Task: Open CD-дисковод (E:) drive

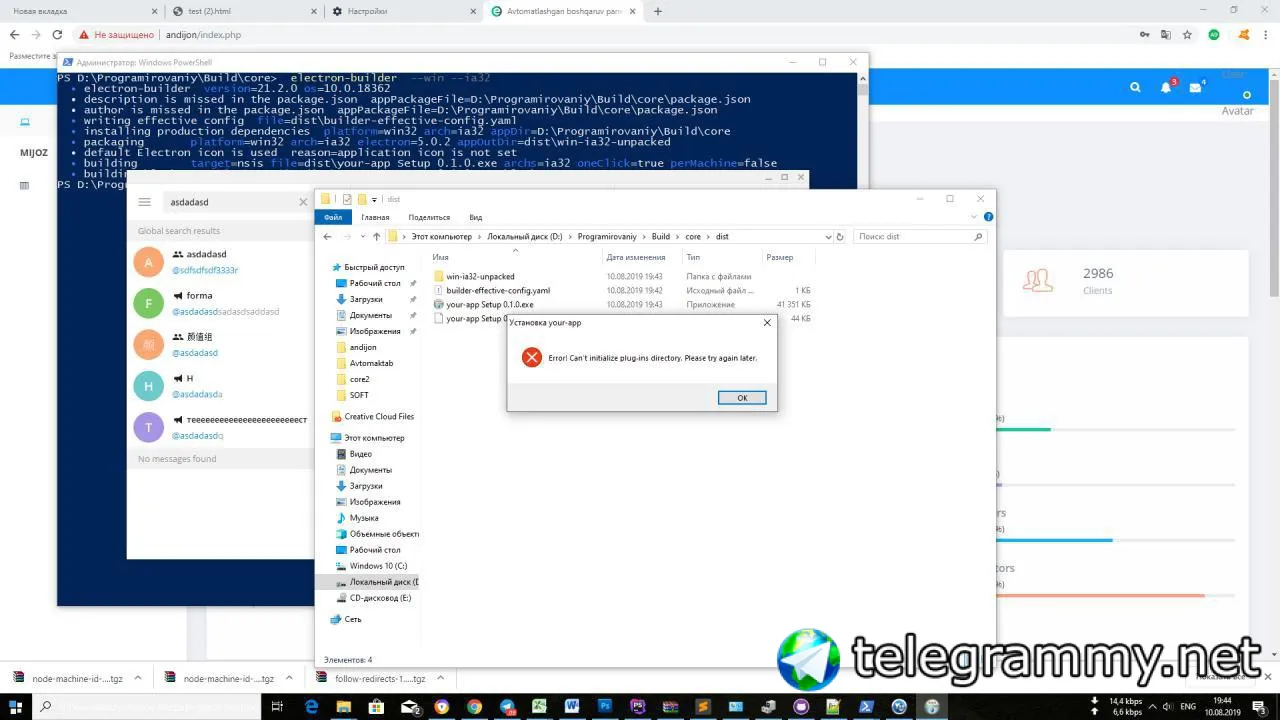Action: coord(380,598)
